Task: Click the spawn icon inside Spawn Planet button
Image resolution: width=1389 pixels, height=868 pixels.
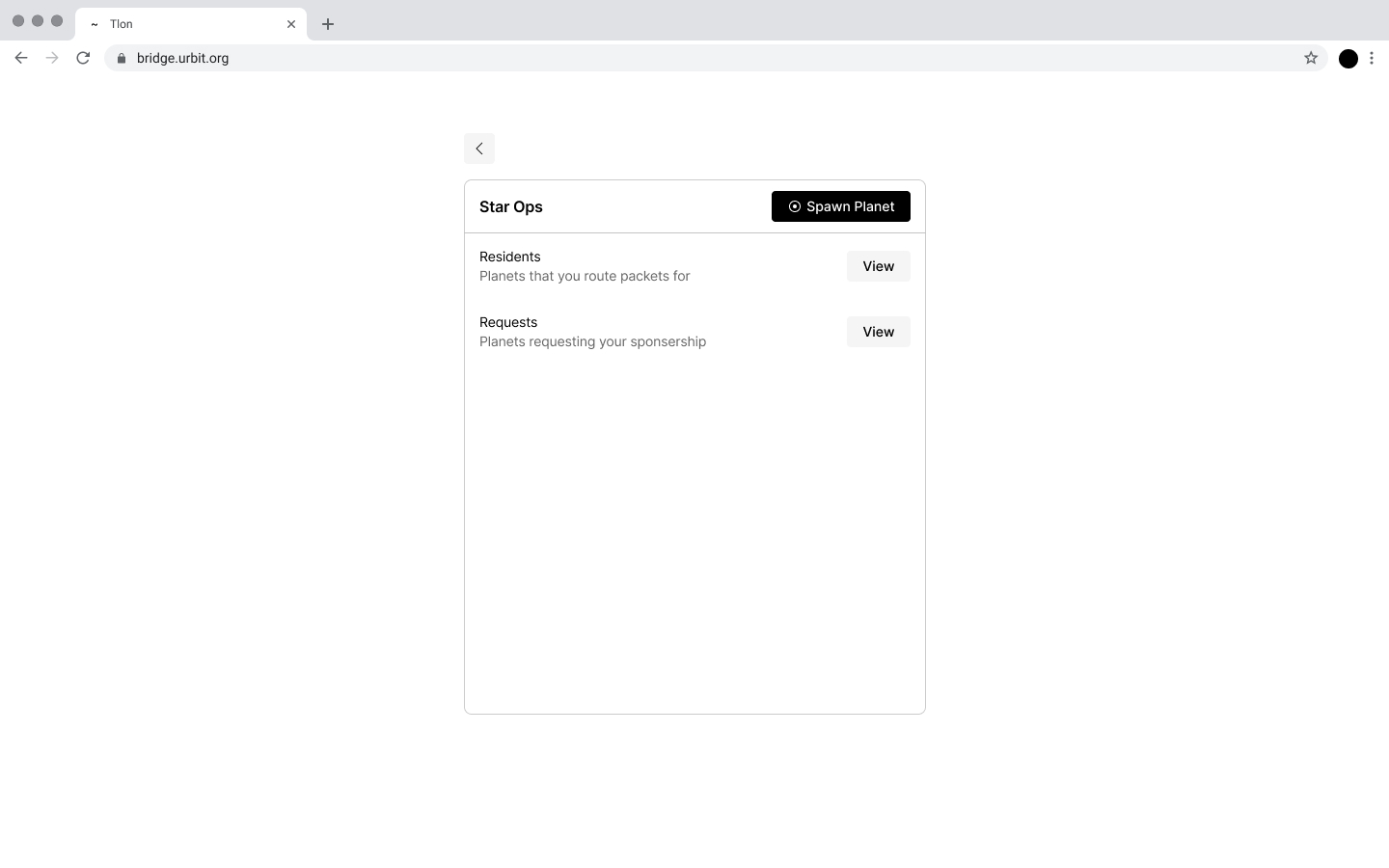Action: (x=794, y=206)
